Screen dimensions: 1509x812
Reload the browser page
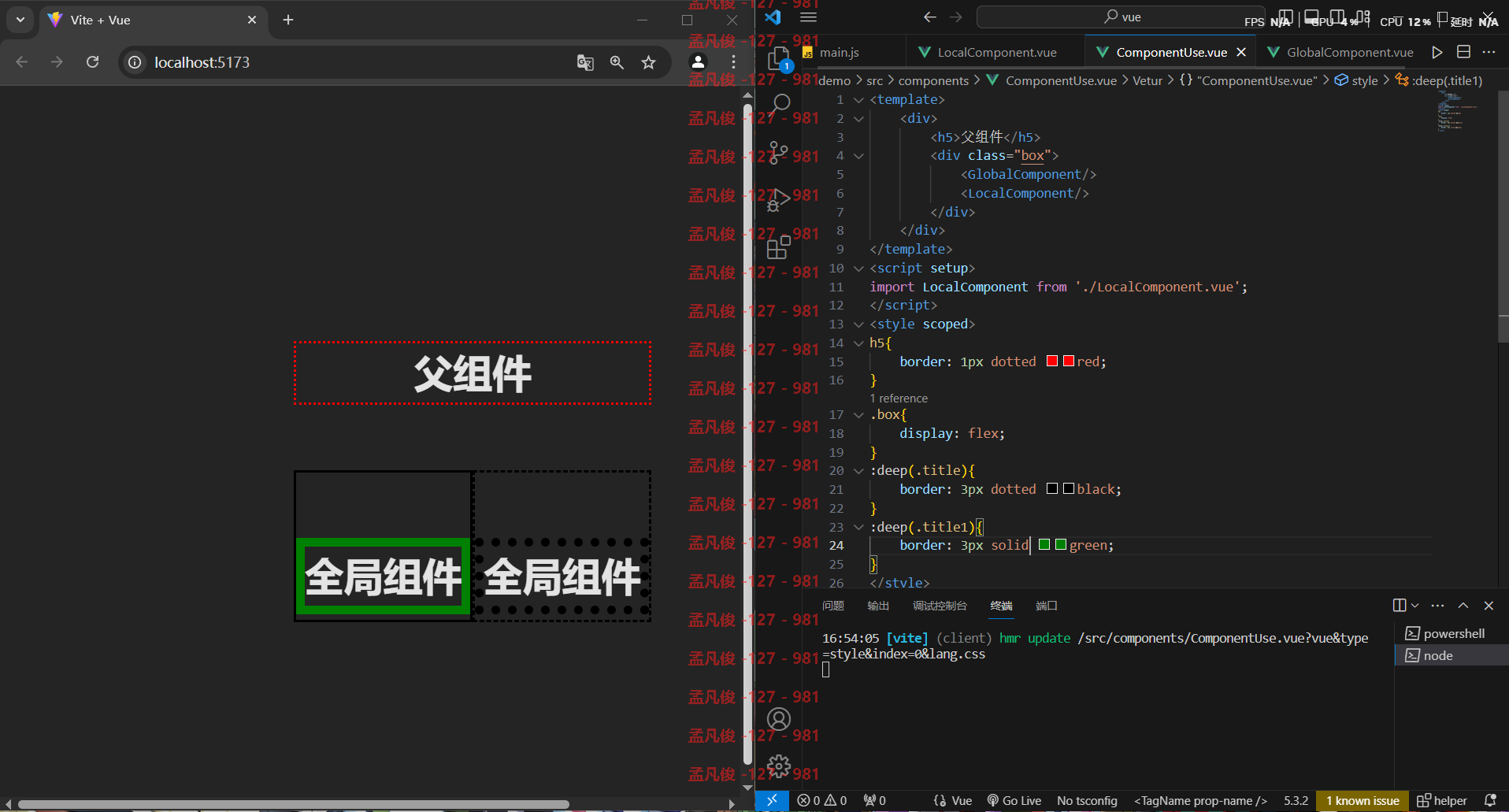93,62
